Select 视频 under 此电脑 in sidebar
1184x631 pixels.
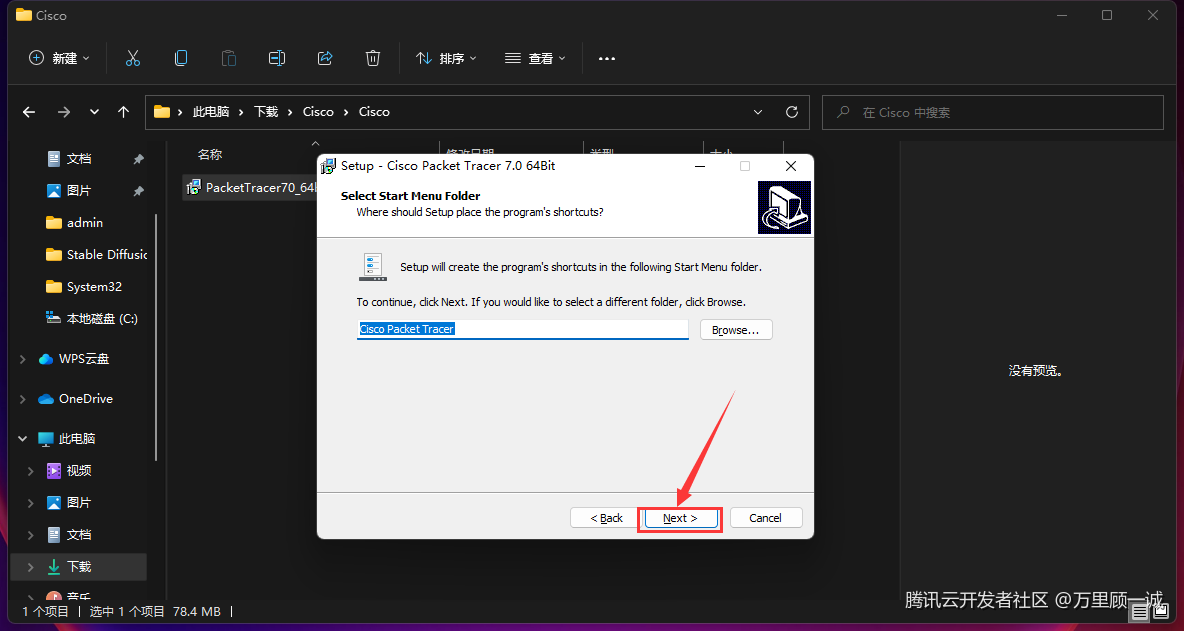(x=79, y=470)
